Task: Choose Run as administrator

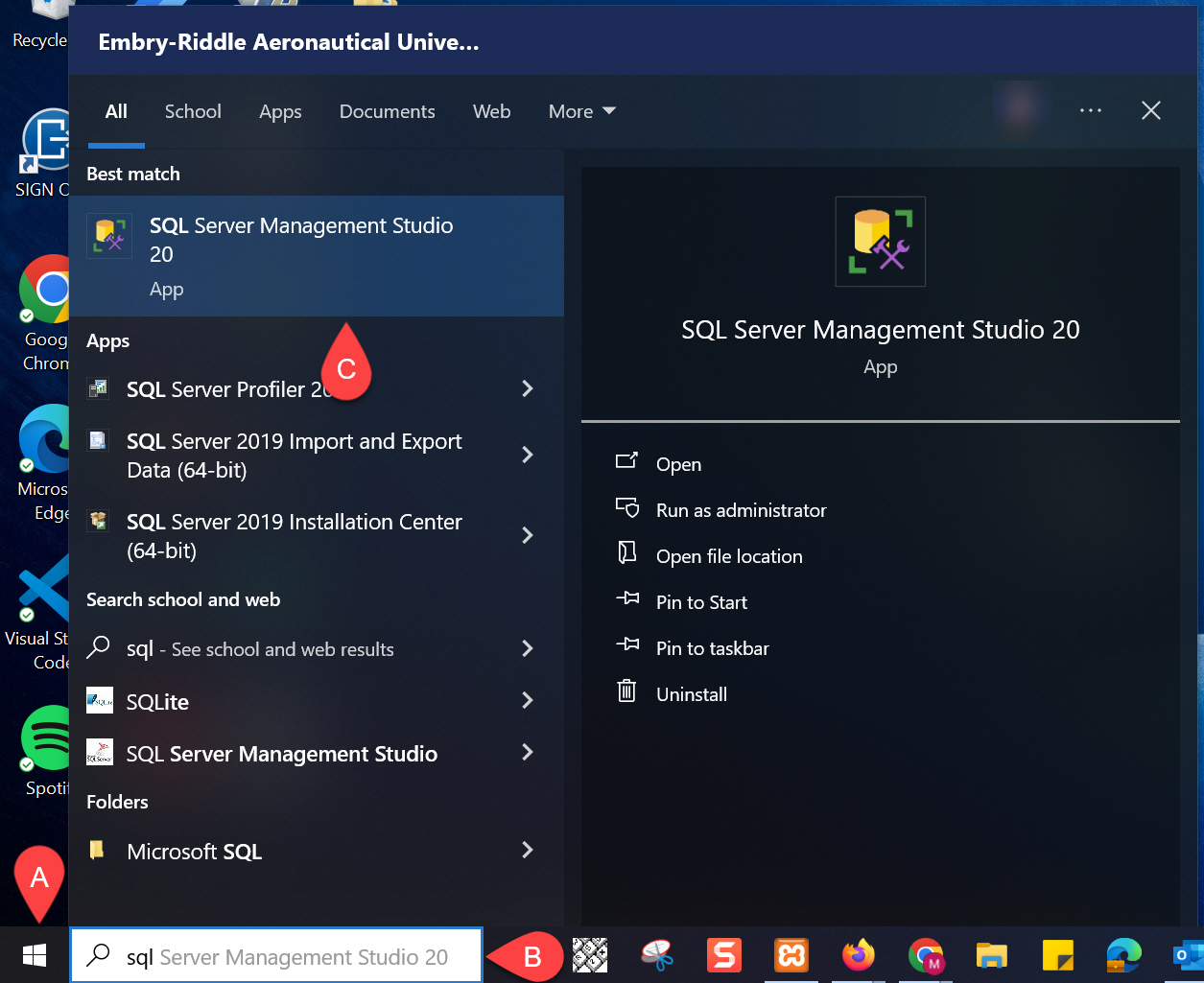Action: [741, 510]
